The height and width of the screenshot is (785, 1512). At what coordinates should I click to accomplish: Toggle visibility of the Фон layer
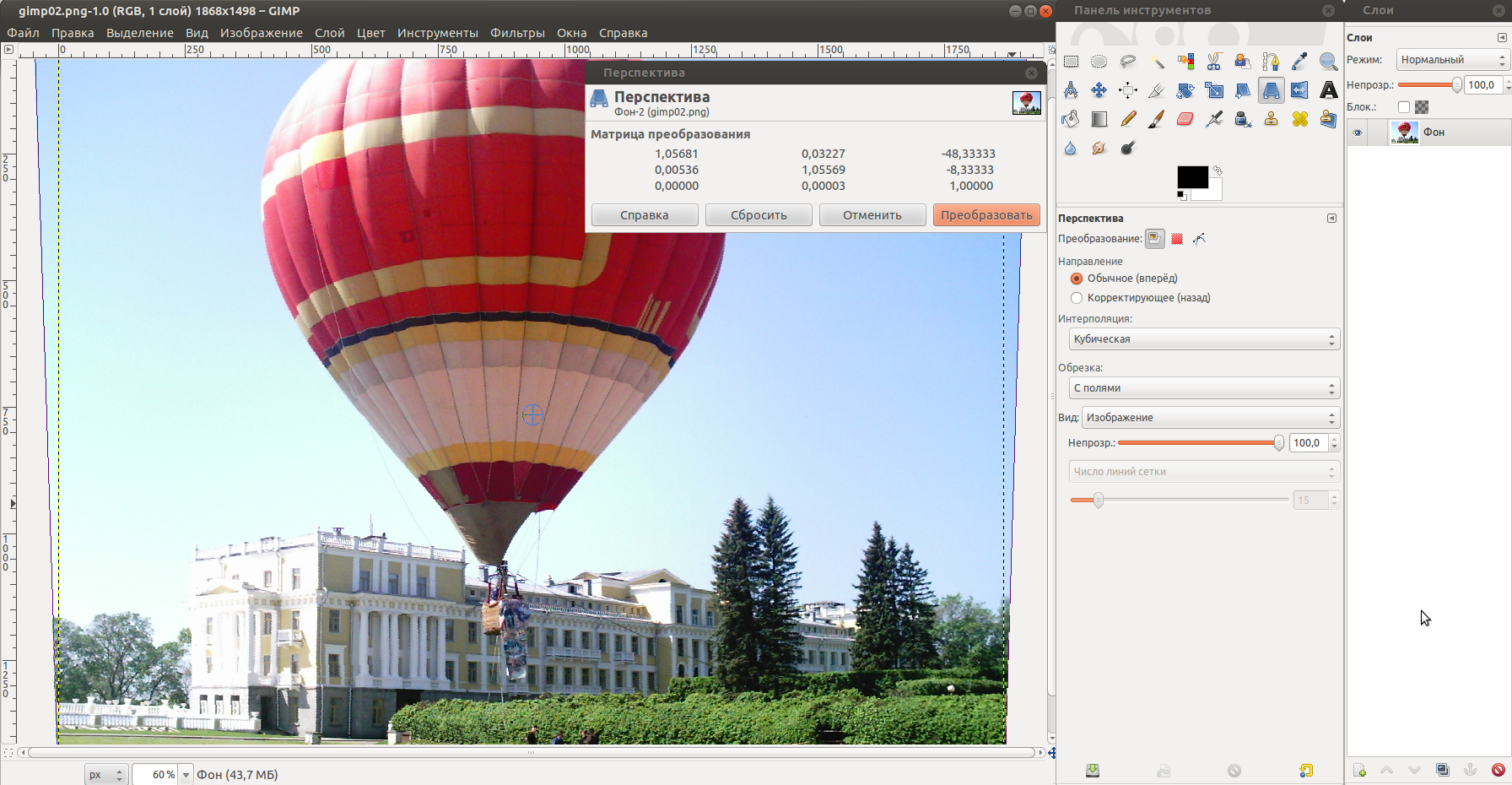pos(1358,133)
